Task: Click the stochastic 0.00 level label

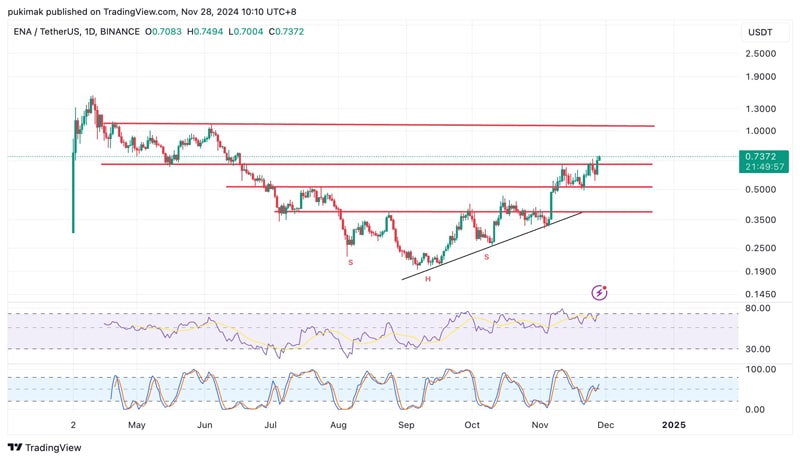Action: (x=755, y=410)
